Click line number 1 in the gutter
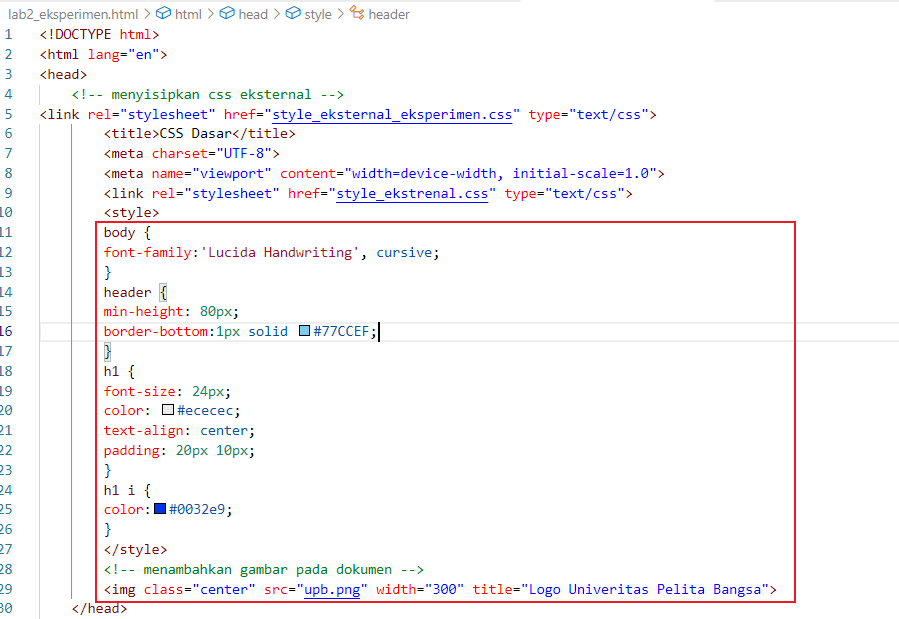Screen dimensions: 899x619 [x=8, y=33]
